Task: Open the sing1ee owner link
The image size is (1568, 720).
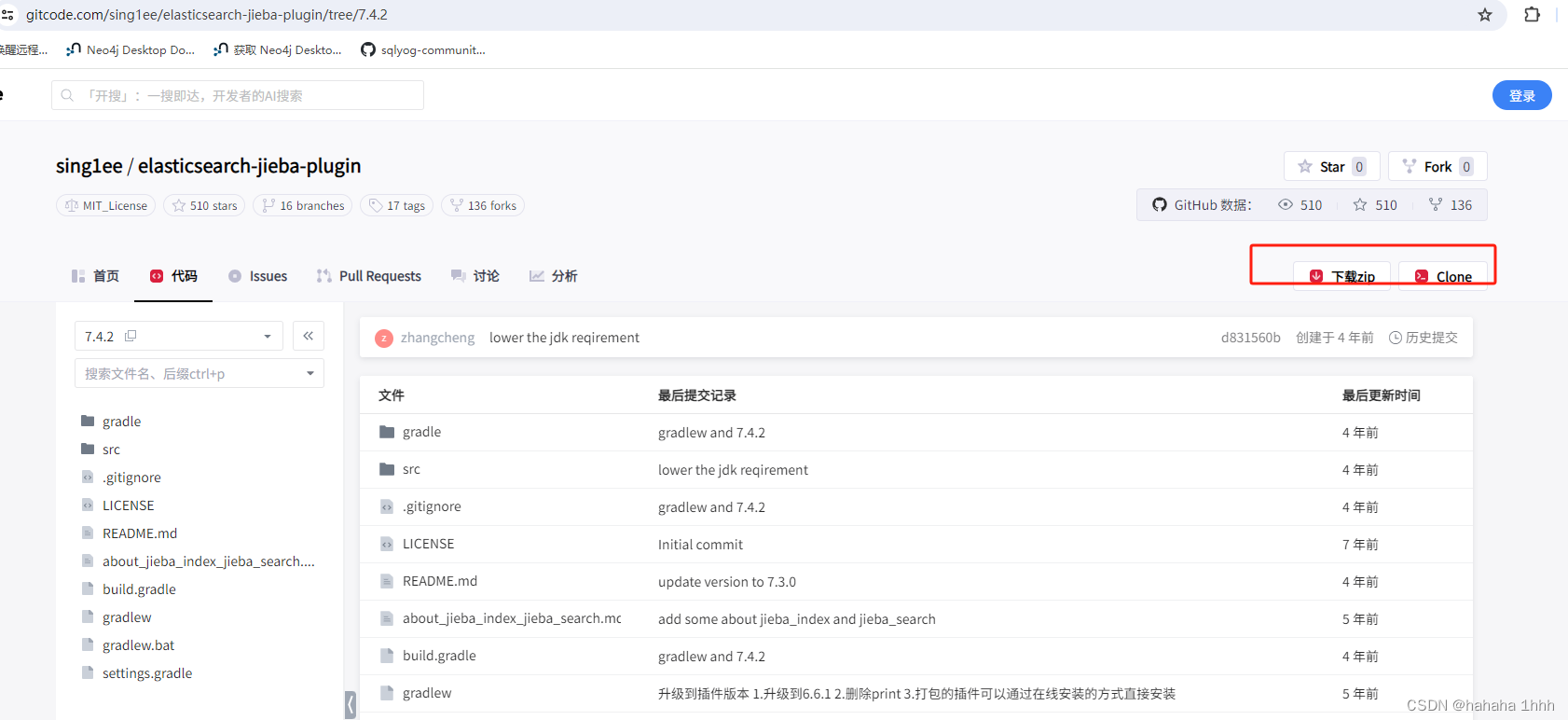Action: click(x=89, y=166)
